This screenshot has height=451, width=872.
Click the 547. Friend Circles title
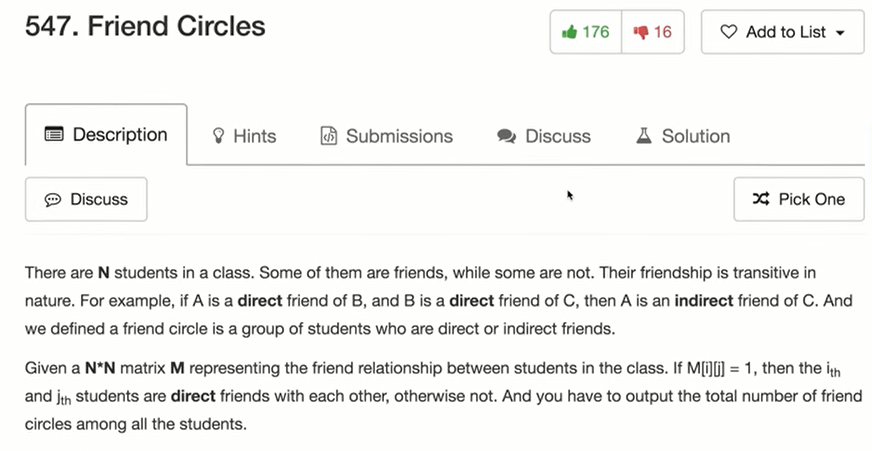pos(145,25)
